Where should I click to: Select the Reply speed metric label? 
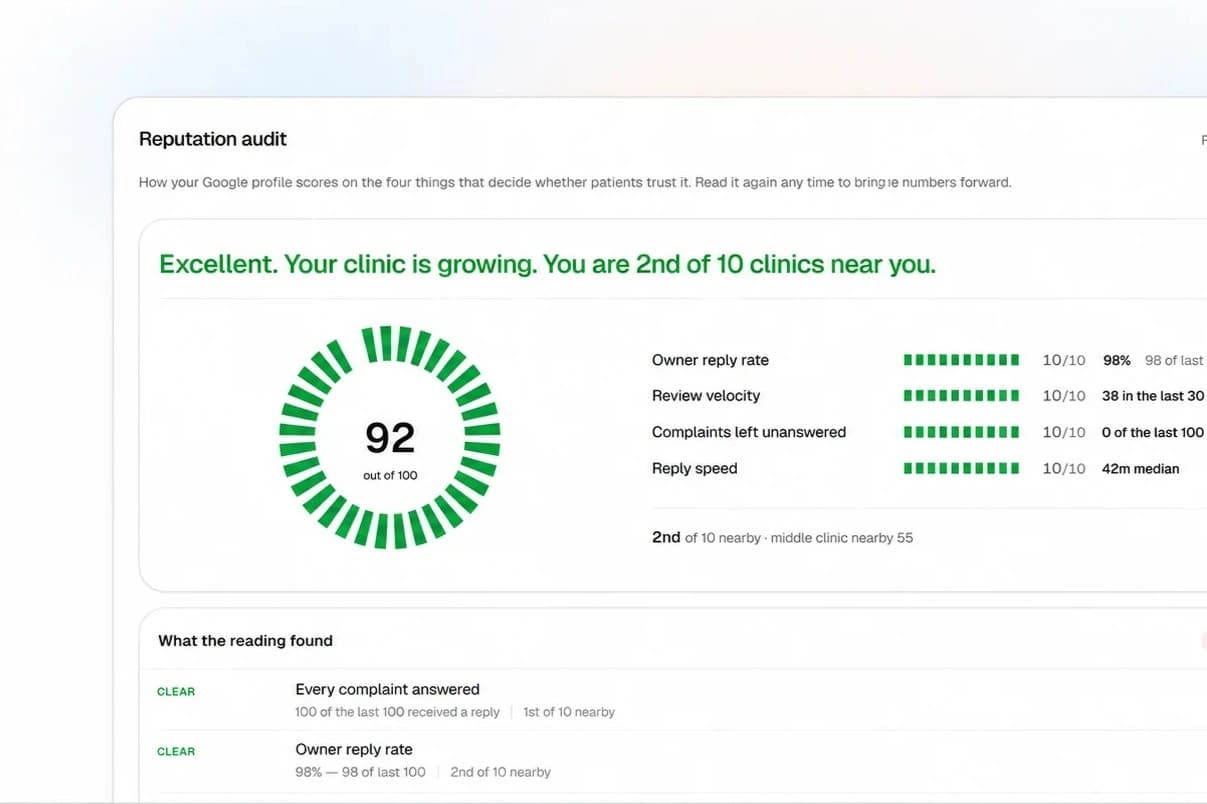[694, 468]
